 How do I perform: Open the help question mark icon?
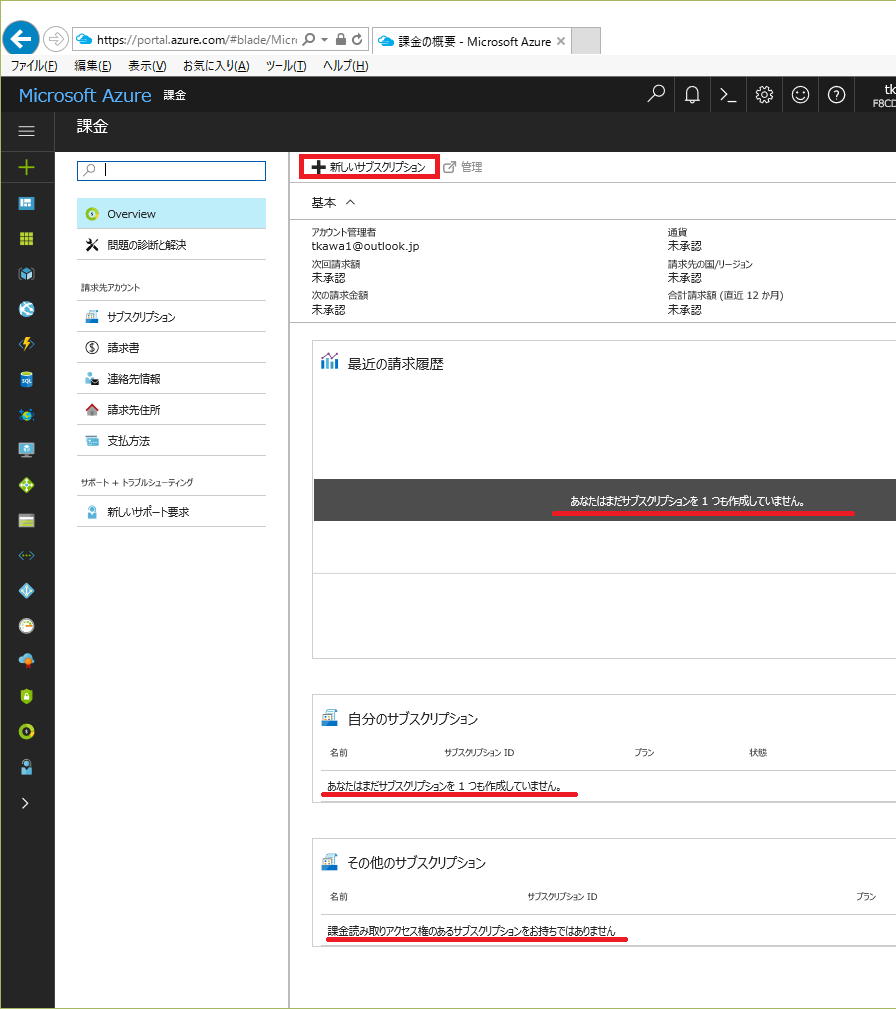point(836,95)
